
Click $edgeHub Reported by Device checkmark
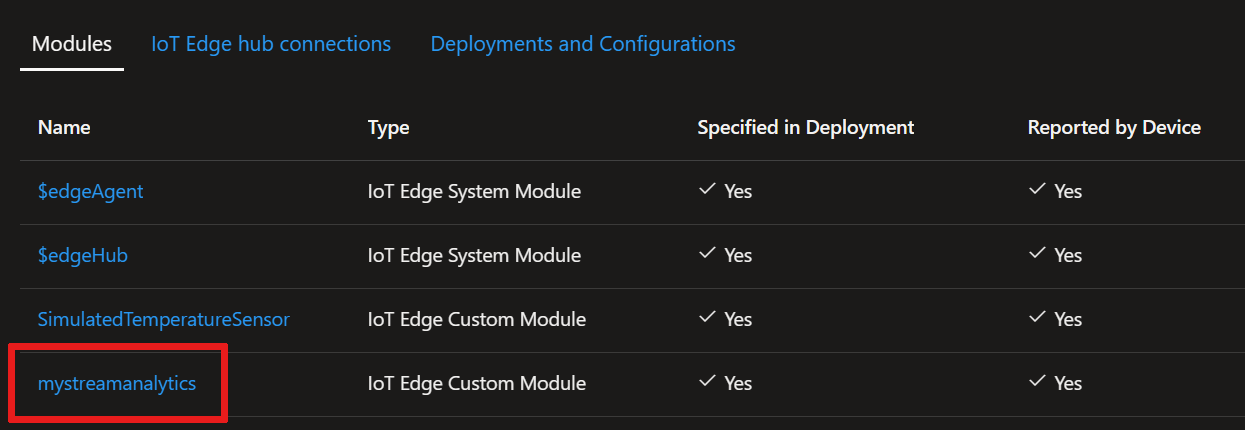click(x=1036, y=254)
